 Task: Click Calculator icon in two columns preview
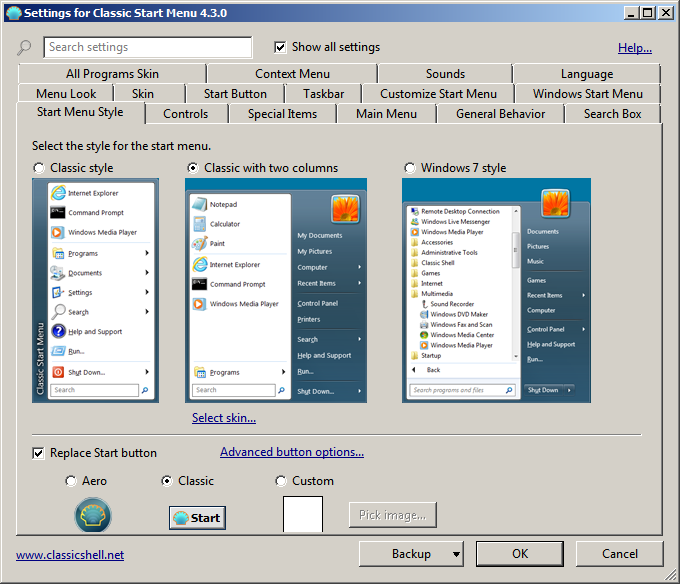(x=200, y=224)
